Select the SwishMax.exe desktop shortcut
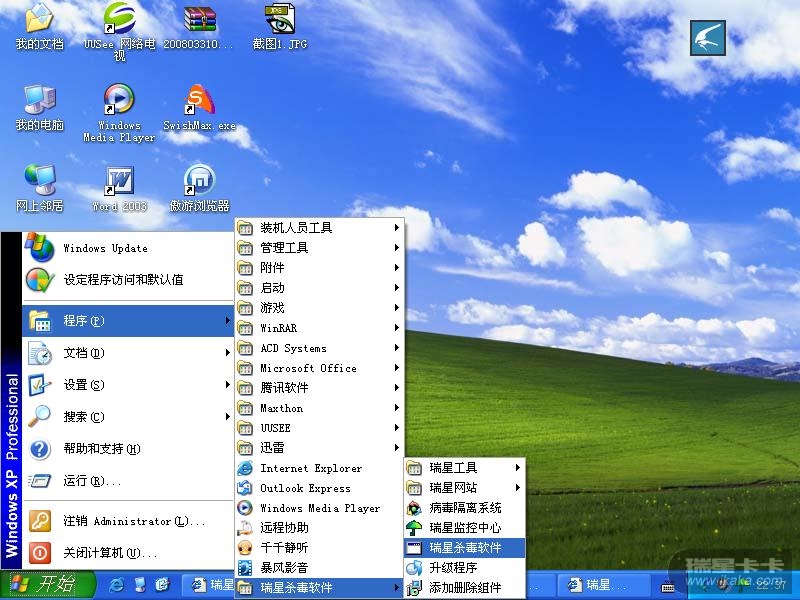Viewport: 800px width, 600px height. tap(199, 108)
